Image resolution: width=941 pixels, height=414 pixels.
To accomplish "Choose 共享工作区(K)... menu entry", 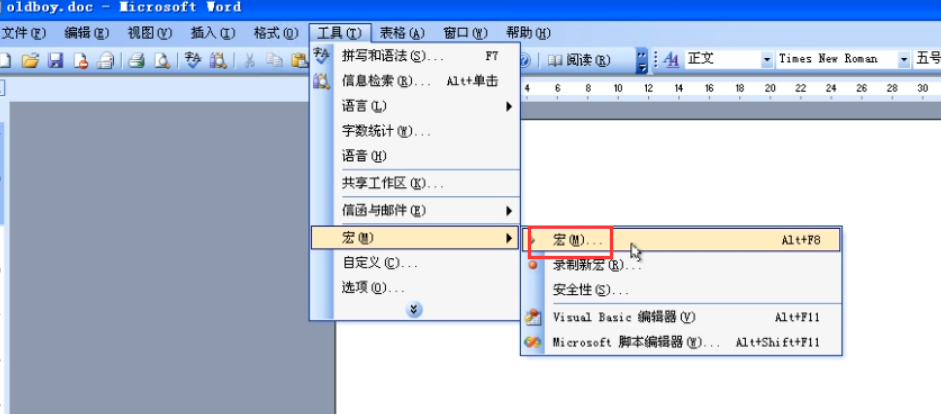I will pos(415,183).
